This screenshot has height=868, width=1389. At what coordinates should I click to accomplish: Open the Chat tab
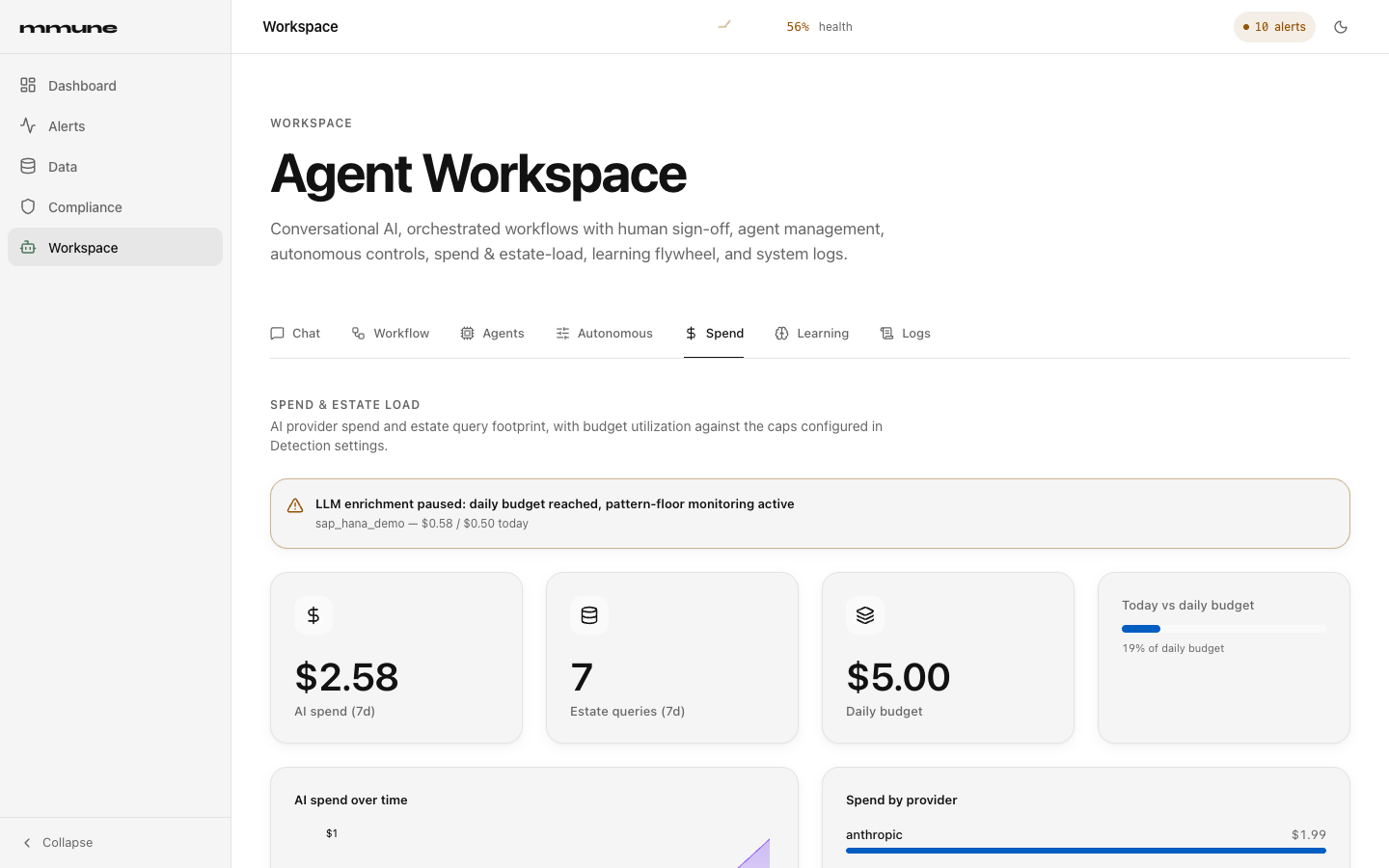pos(295,334)
